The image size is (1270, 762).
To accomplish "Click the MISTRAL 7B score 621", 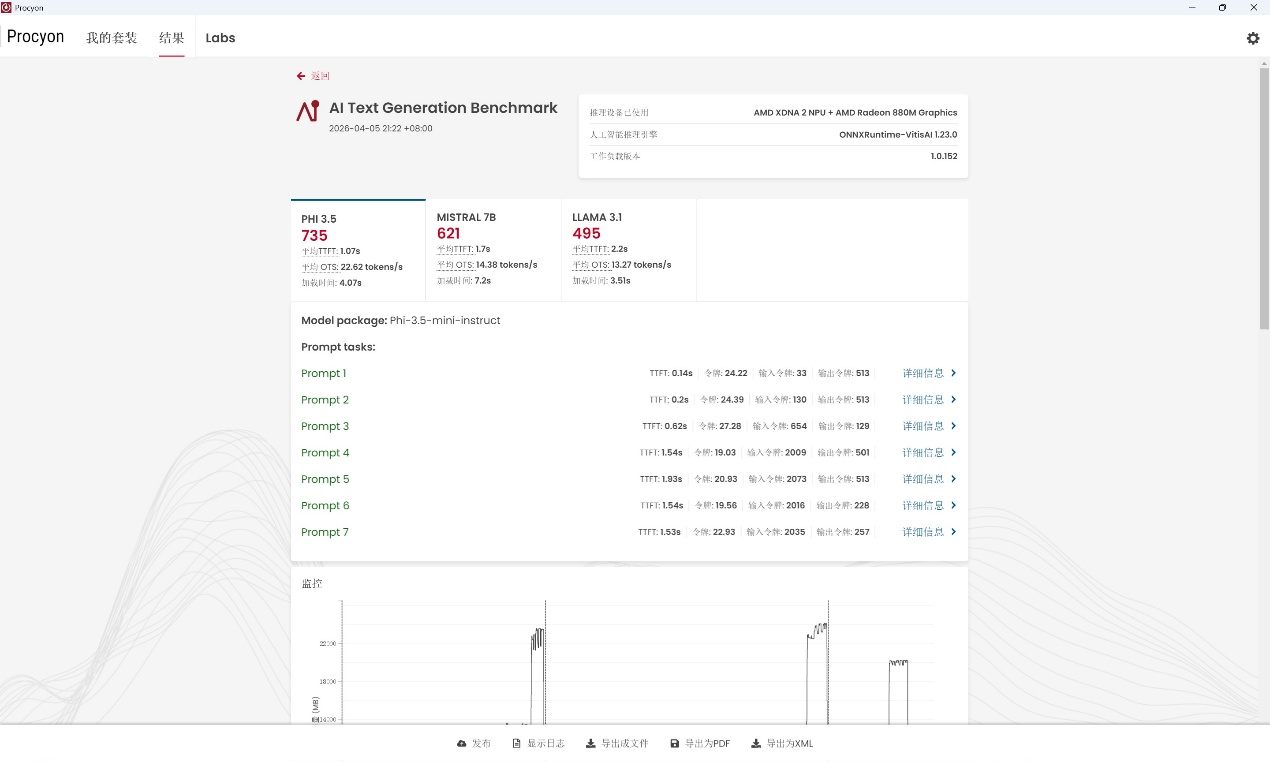I will [448, 234].
